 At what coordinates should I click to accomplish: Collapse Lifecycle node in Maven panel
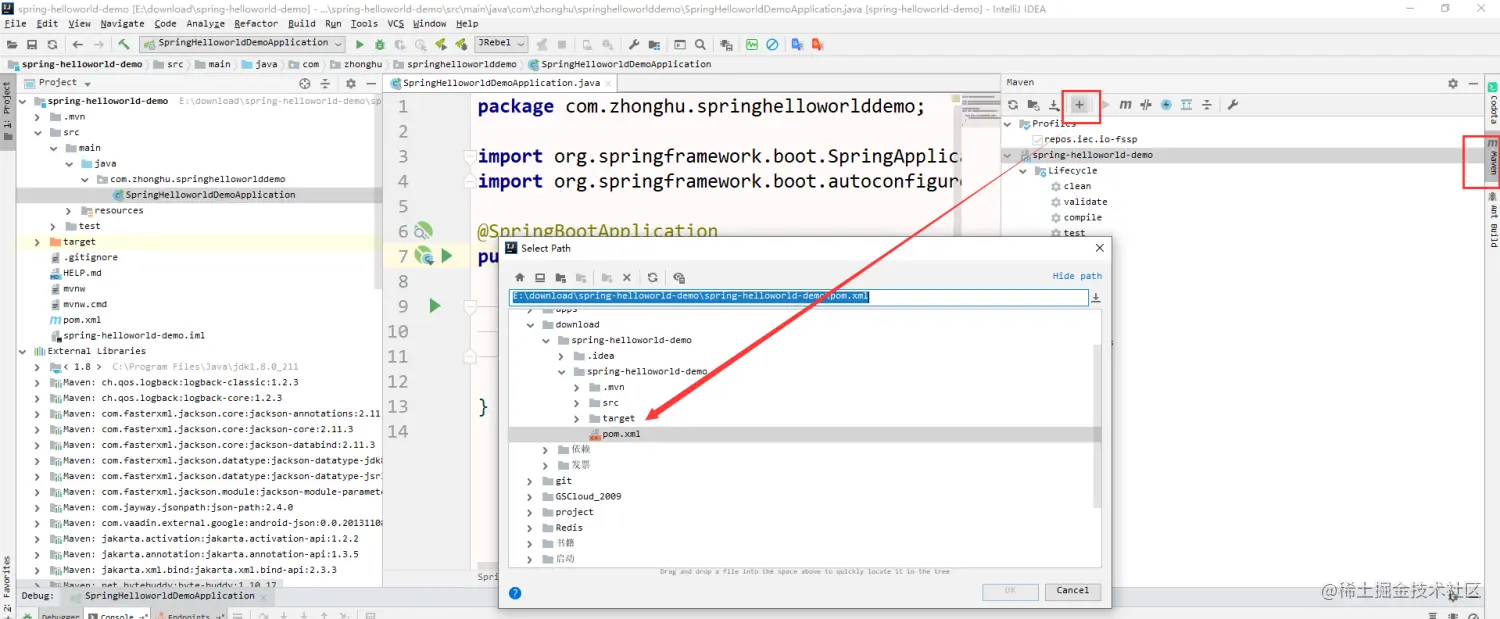(x=1024, y=171)
